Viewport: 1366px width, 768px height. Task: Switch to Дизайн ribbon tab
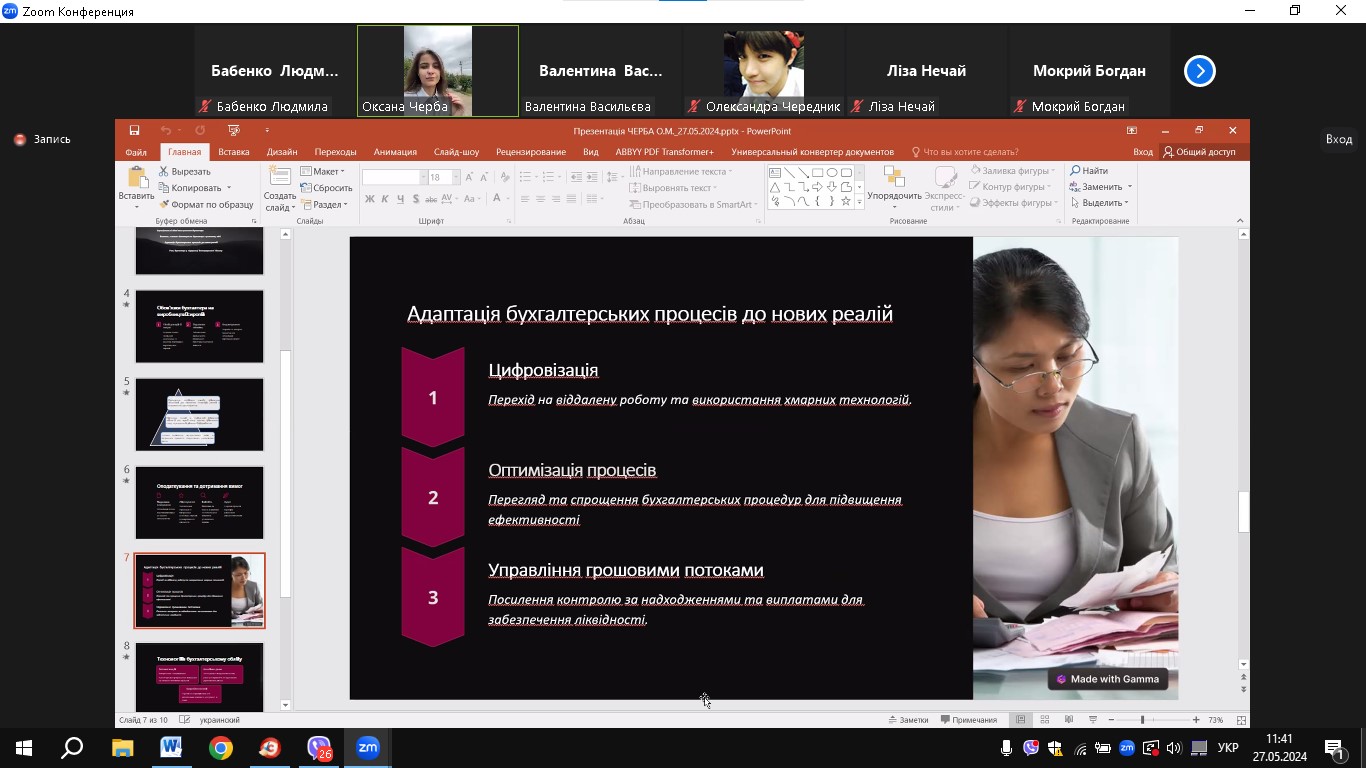pos(282,152)
